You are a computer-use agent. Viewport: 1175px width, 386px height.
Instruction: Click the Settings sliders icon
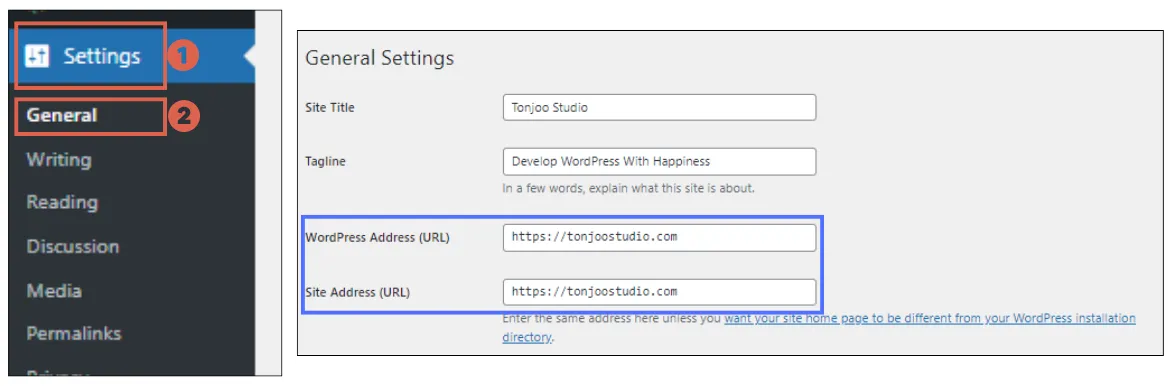[x=37, y=56]
